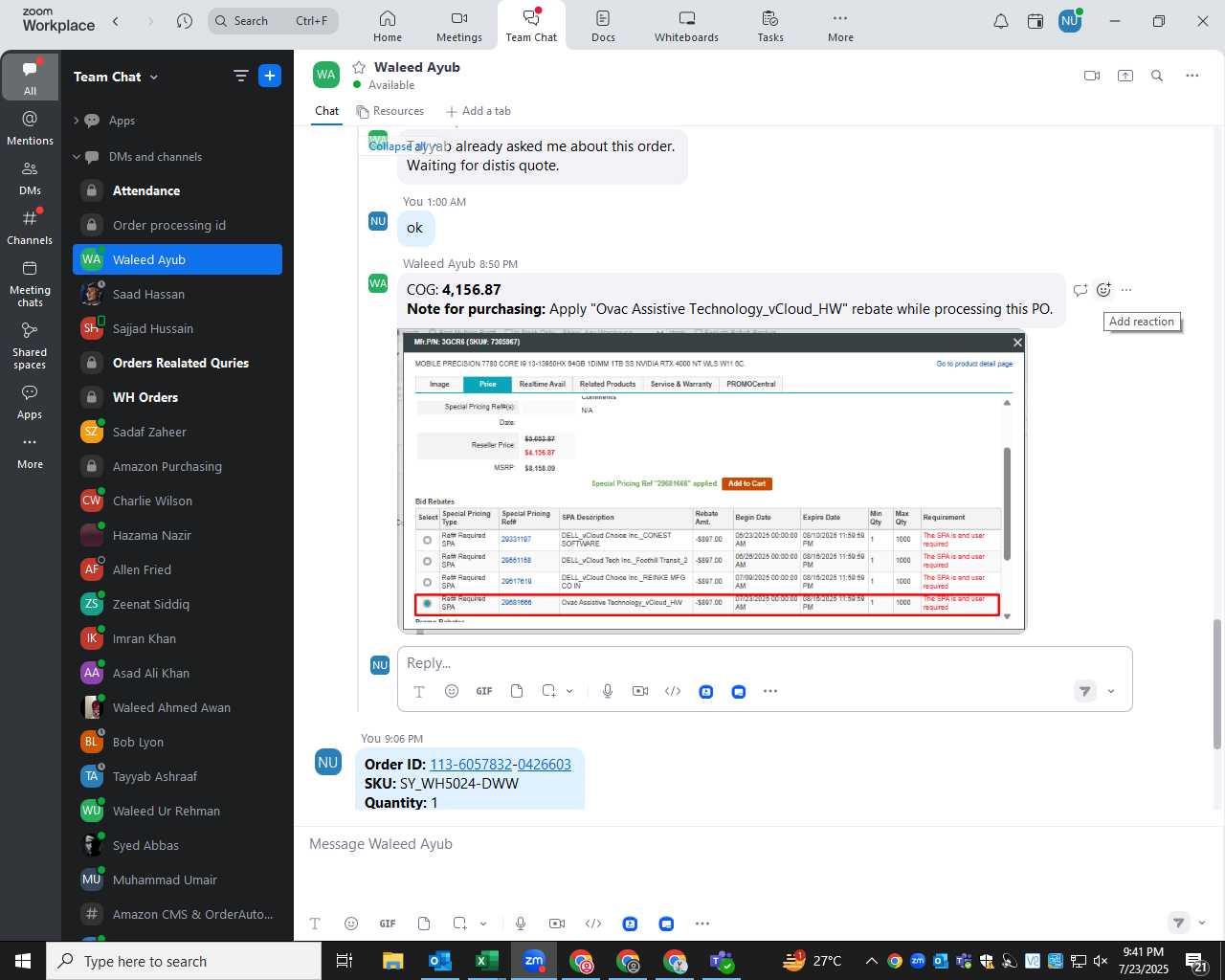Click microphone icon in main message box
Viewport: 1225px width, 980px height.
click(x=521, y=924)
